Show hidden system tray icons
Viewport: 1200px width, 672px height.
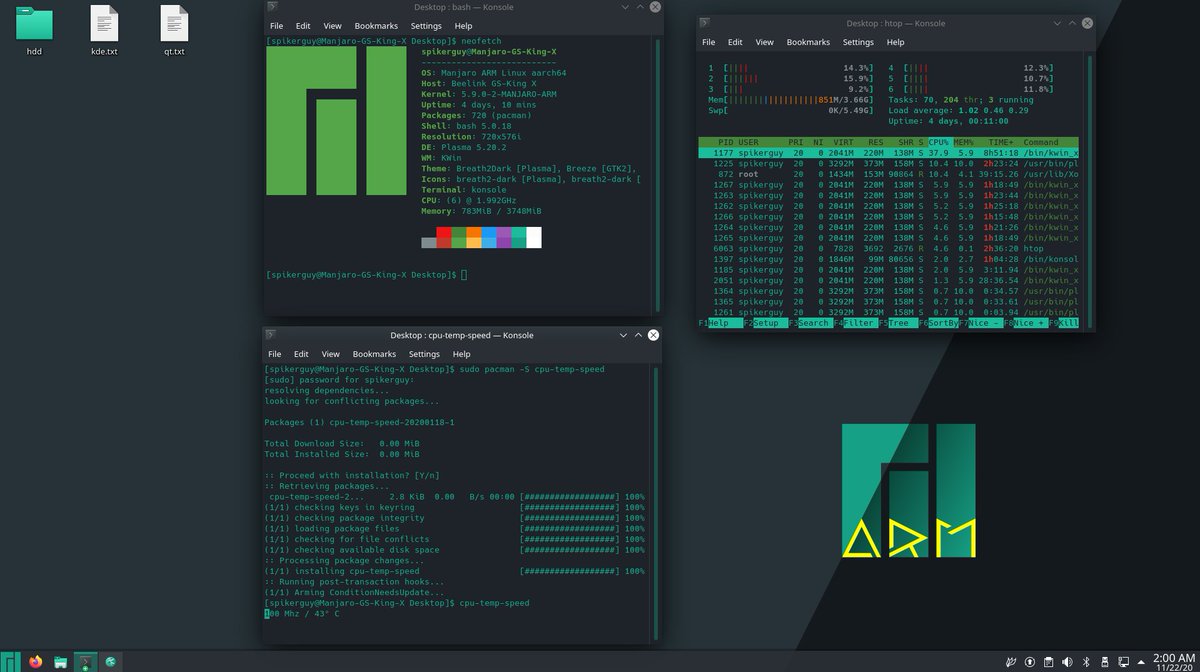tap(1142, 662)
